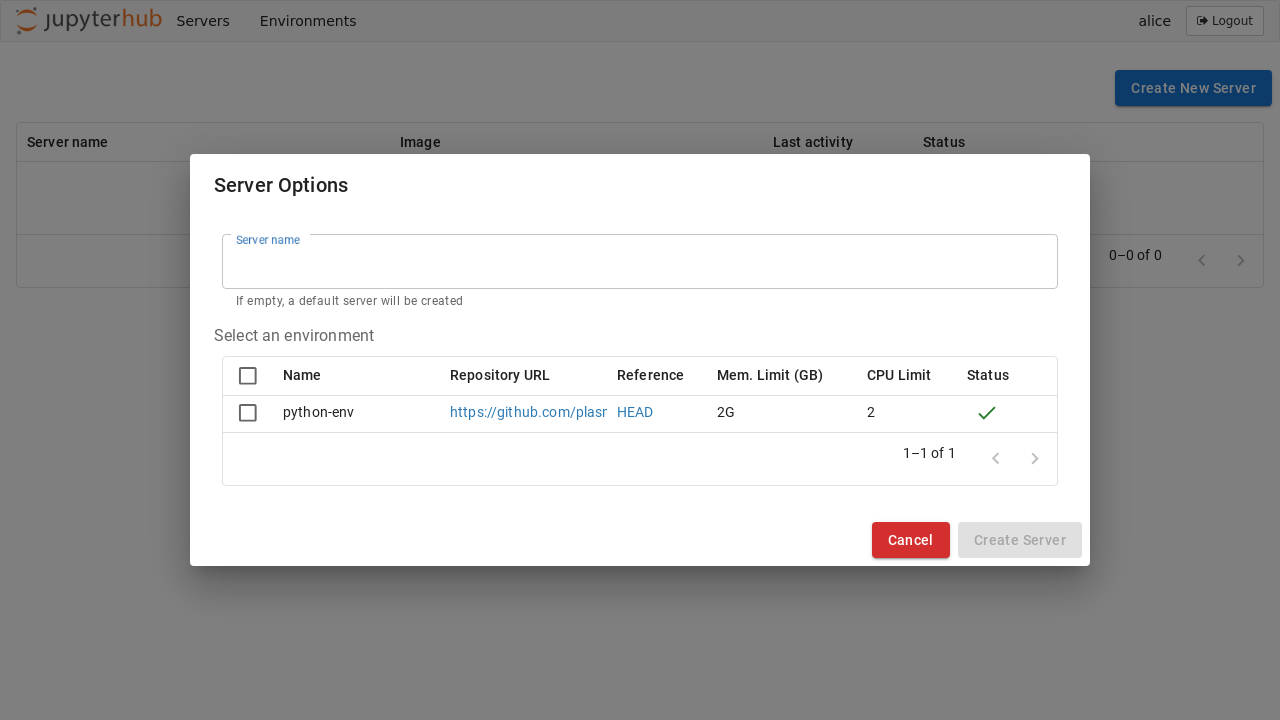Screen dimensions: 1280x720
Task: Click the Create New Server button
Action: click(x=1192, y=88)
